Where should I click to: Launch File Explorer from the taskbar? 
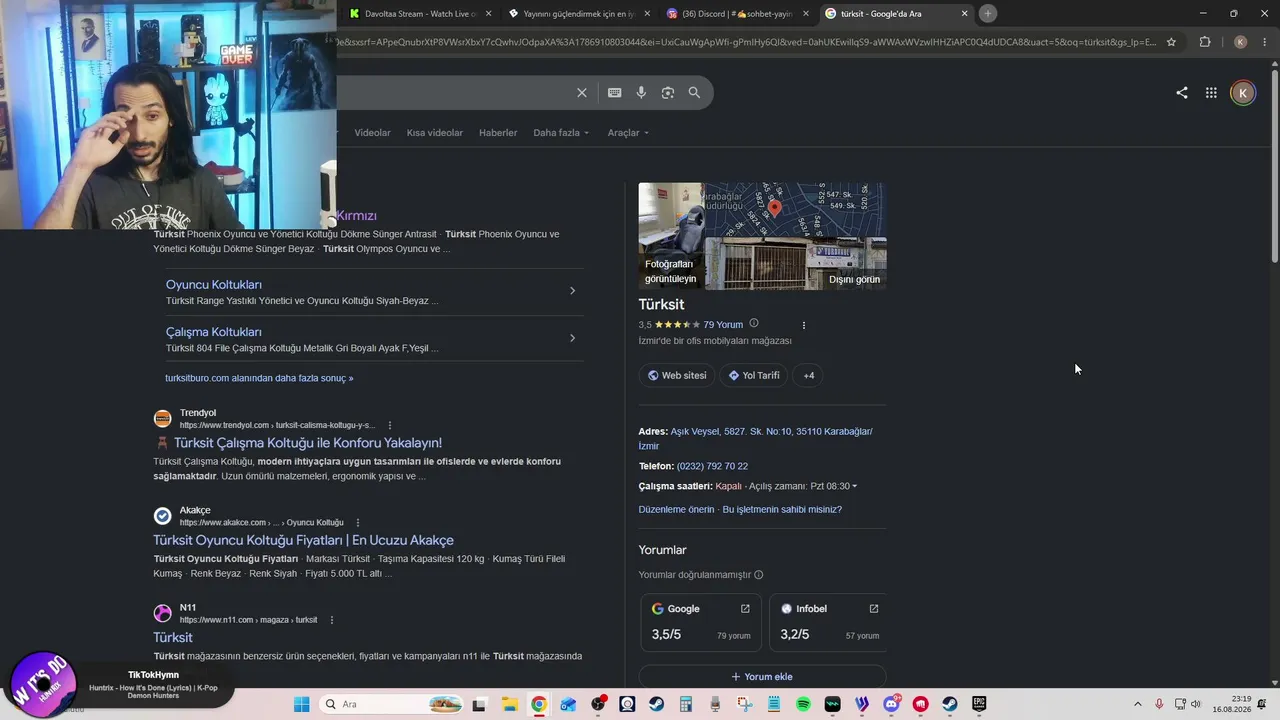tap(509, 704)
